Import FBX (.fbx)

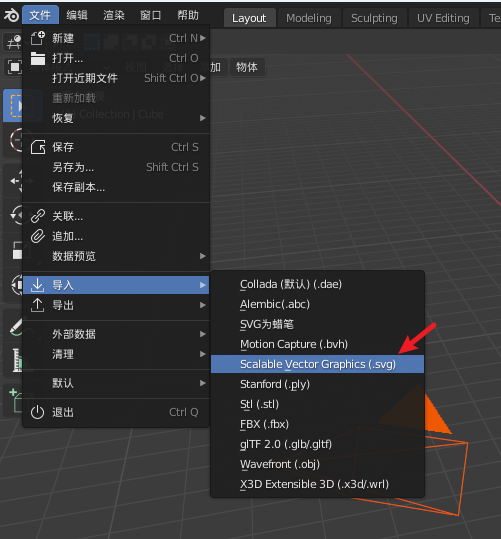(317, 424)
